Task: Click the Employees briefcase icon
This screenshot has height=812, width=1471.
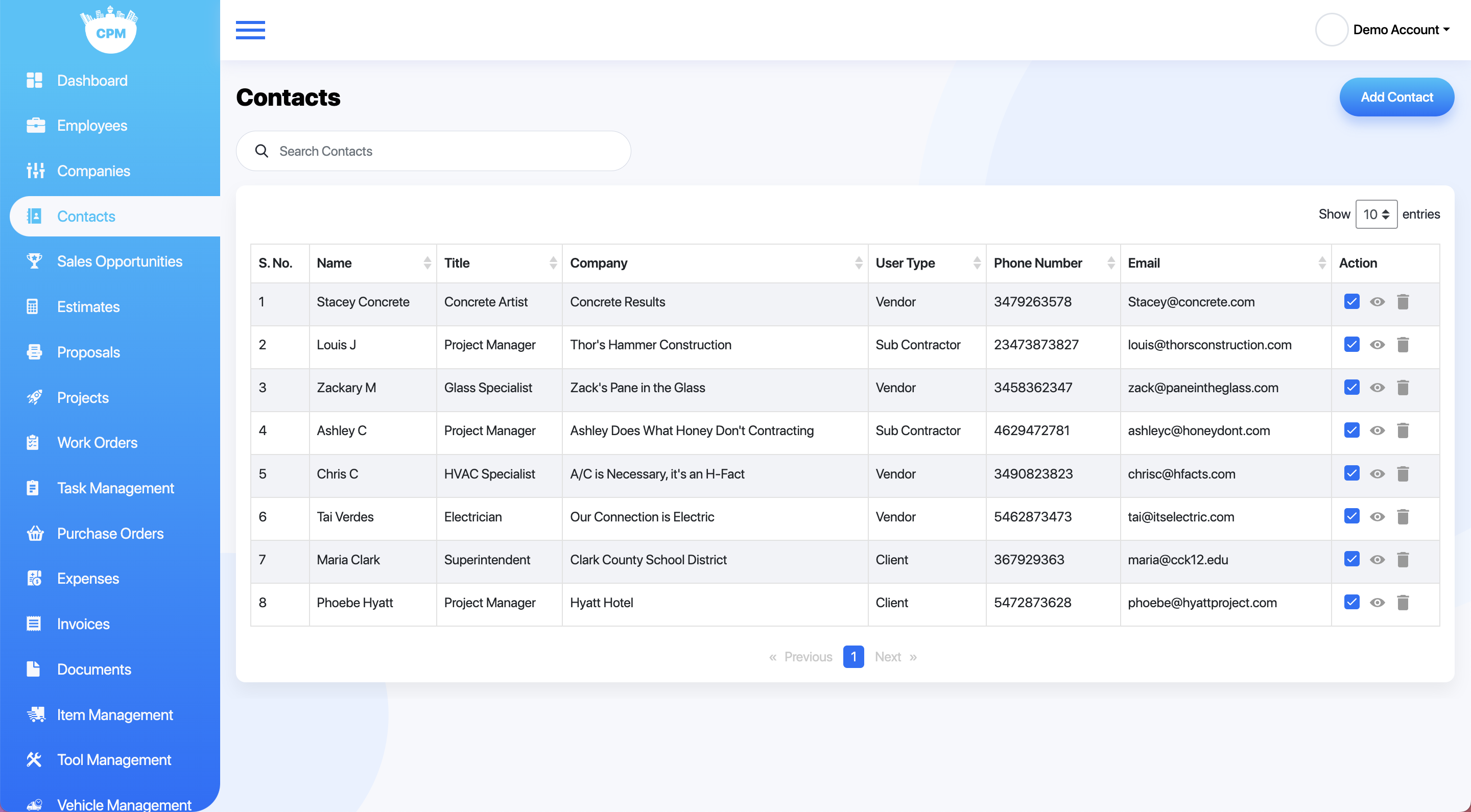Action: click(35, 126)
